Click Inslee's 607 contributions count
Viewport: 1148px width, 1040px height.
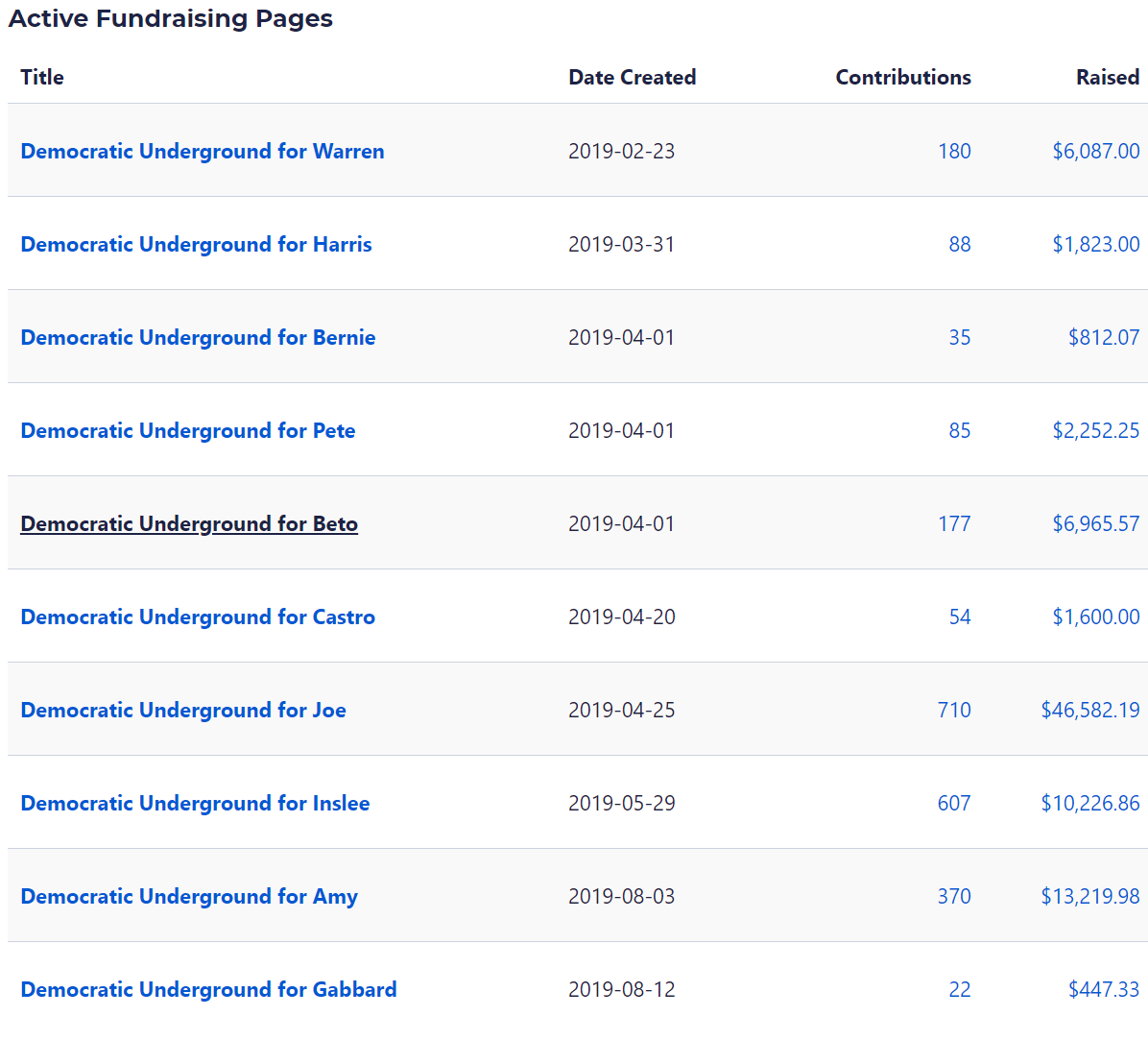(953, 804)
